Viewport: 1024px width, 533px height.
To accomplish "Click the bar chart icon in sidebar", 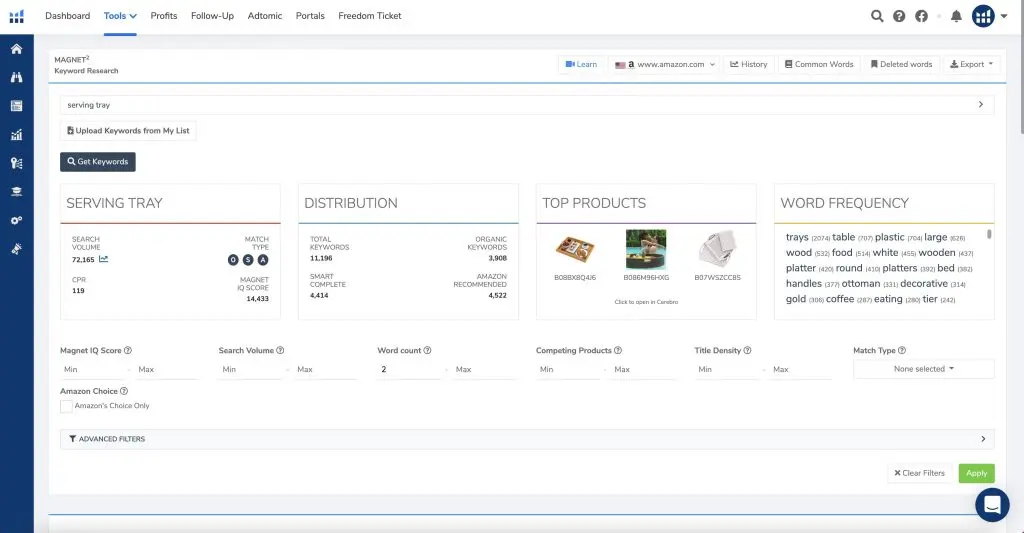I will [x=16, y=135].
